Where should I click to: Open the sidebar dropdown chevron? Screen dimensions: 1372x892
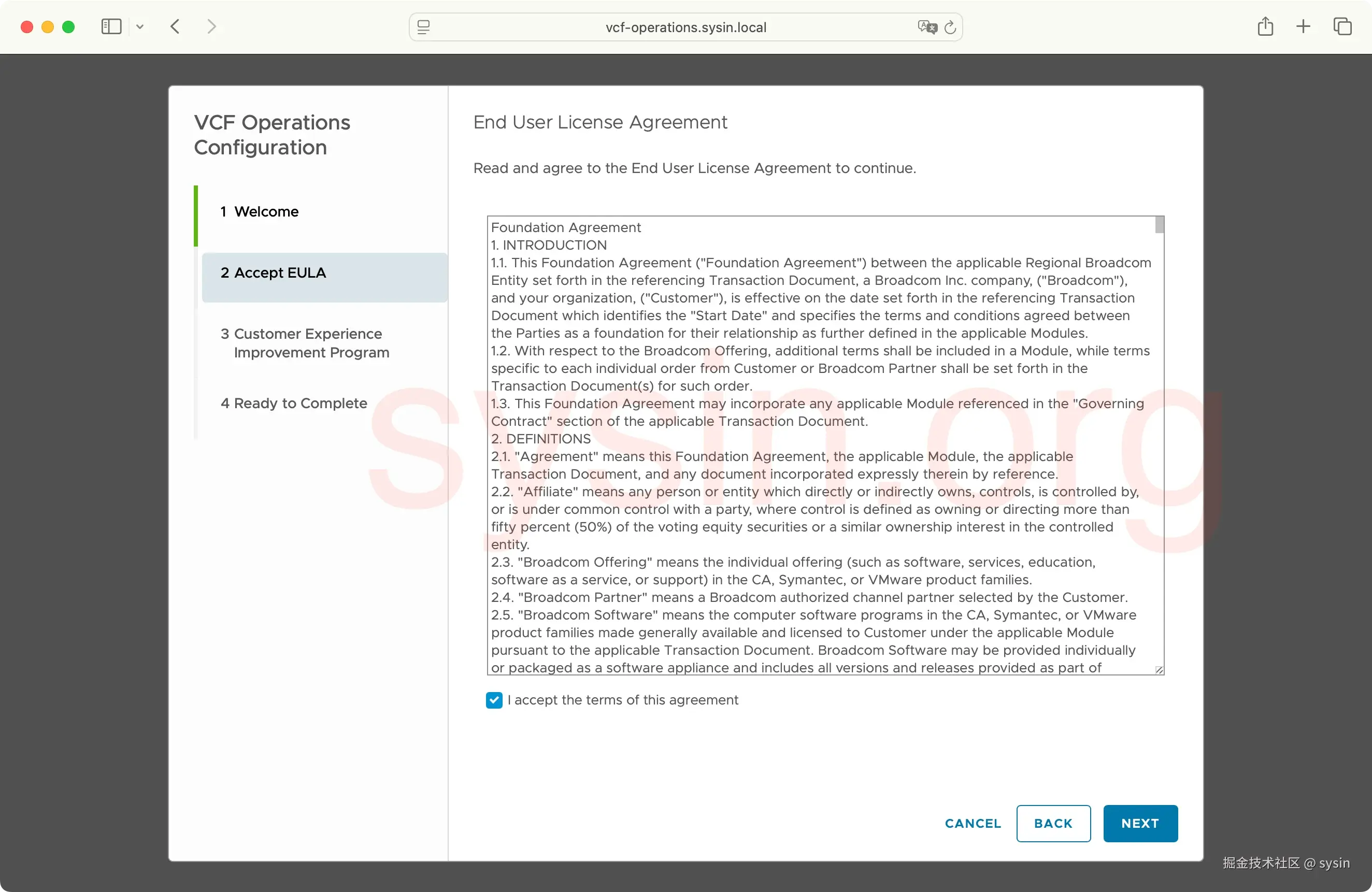139,26
